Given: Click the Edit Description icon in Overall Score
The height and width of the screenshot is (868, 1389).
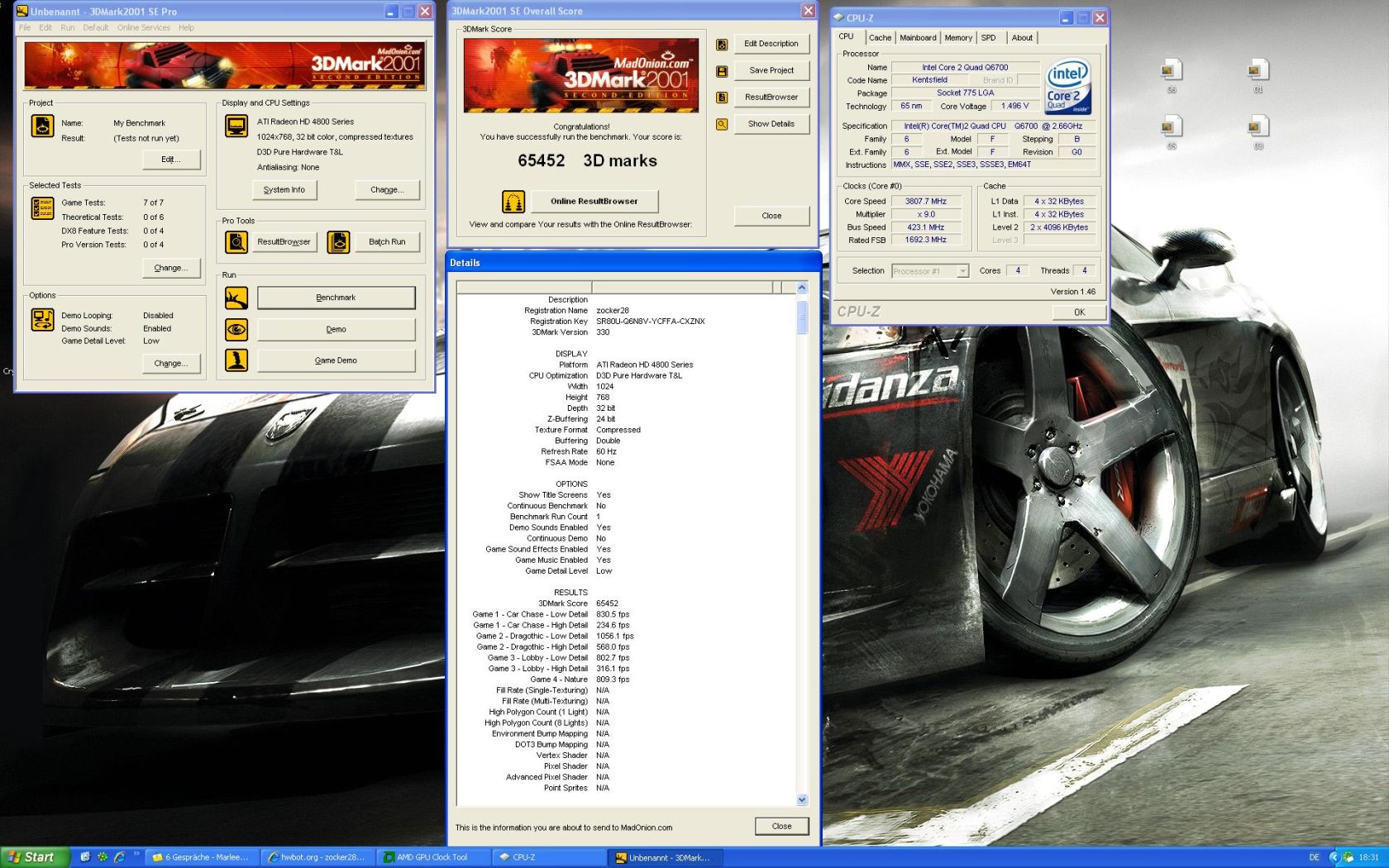Looking at the screenshot, I should coord(722,45).
